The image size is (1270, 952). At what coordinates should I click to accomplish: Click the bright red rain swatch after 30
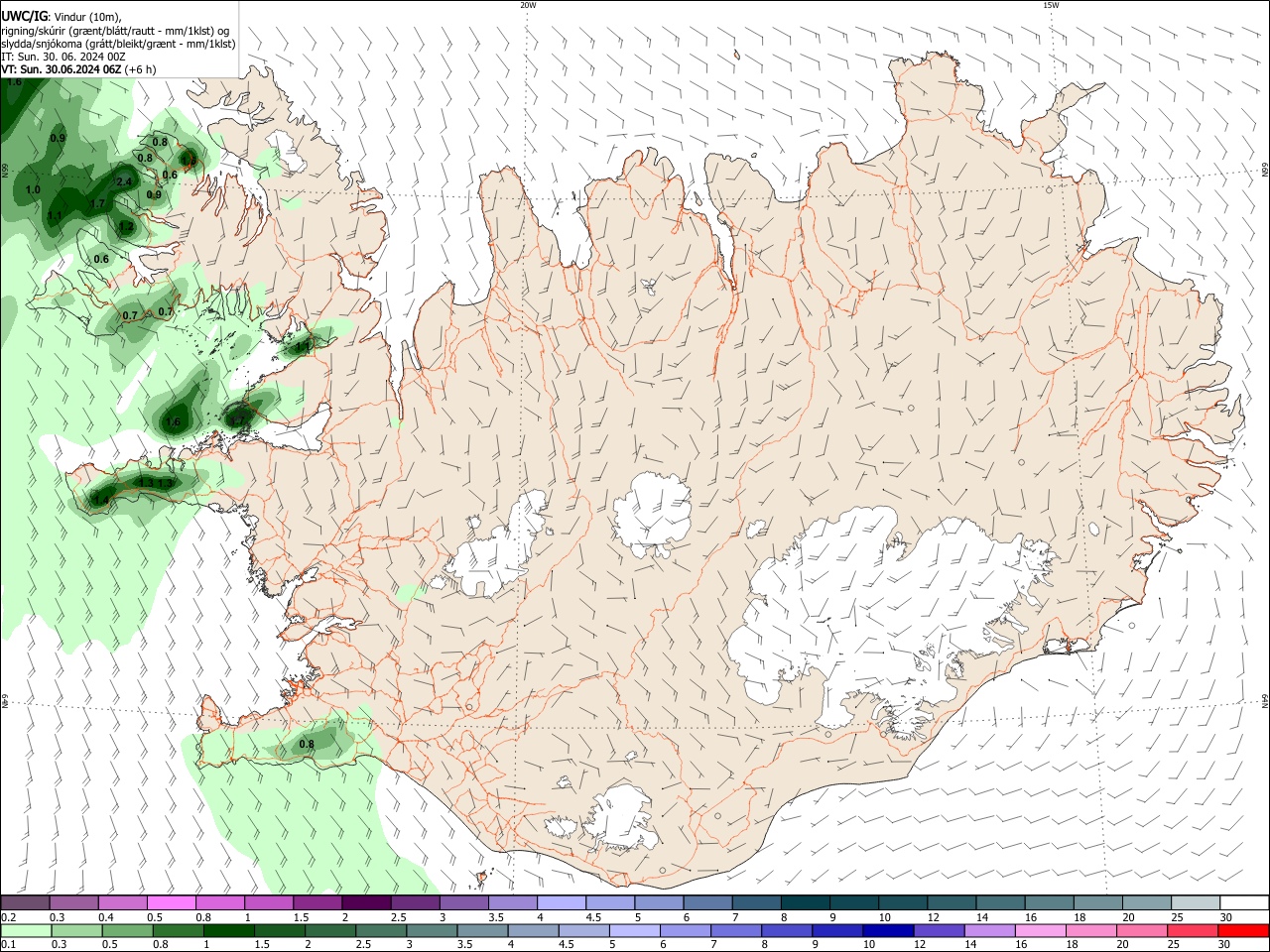[1242, 931]
